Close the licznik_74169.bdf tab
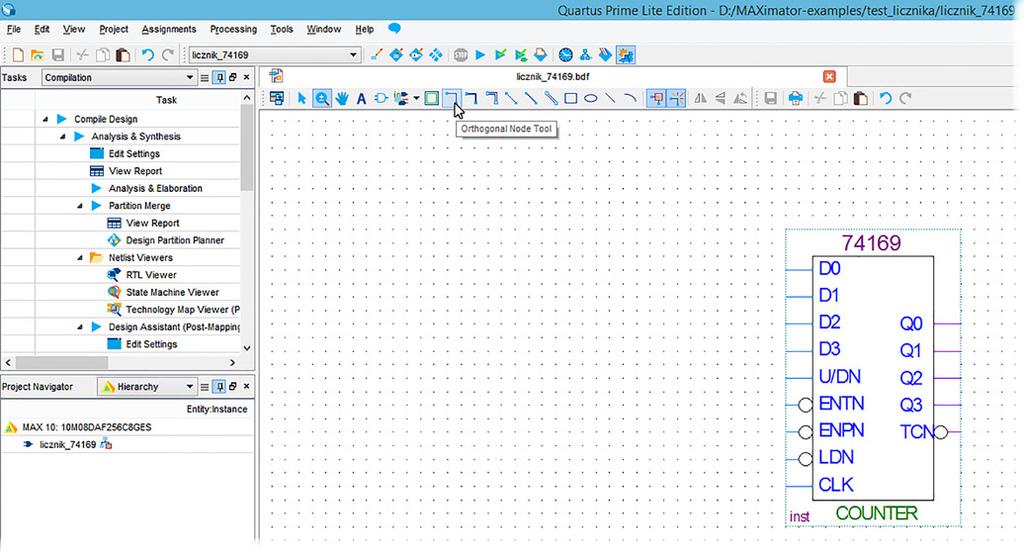1024x555 pixels. pos(829,76)
